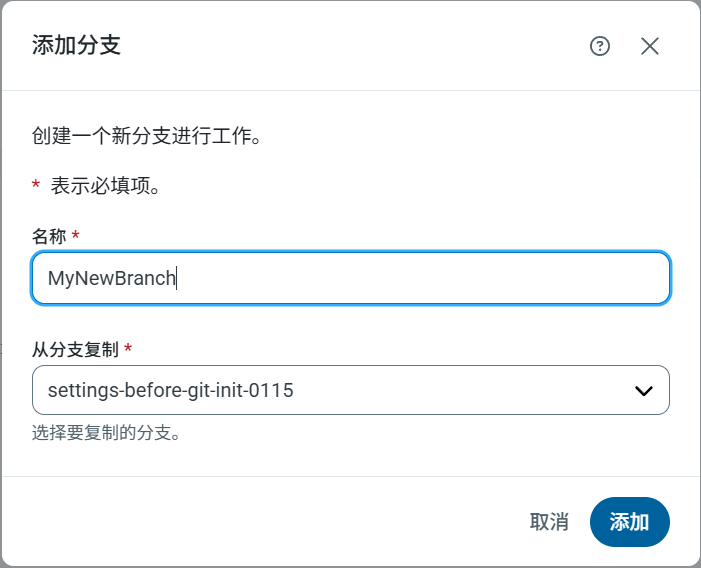Click the 选择要复制的分支 helper text
The width and height of the screenshot is (701, 568).
(x=106, y=433)
